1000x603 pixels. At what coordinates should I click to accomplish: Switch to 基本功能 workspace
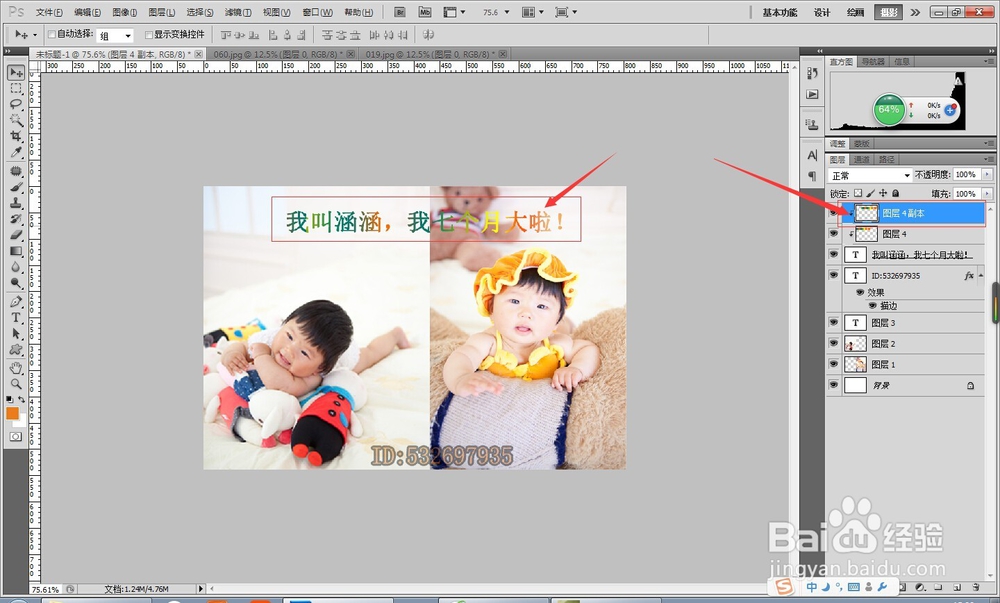pos(779,12)
